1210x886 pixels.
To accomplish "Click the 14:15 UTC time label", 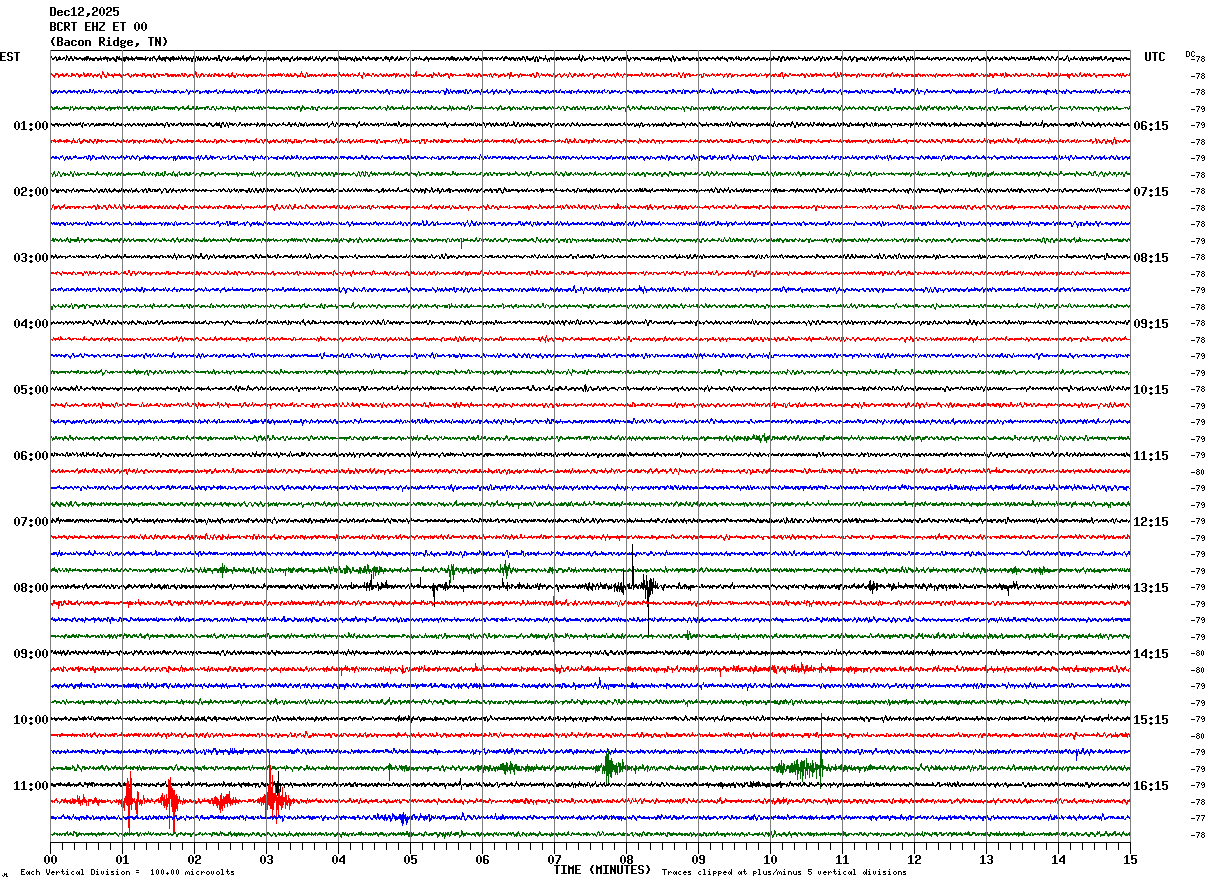I will click(1152, 654).
